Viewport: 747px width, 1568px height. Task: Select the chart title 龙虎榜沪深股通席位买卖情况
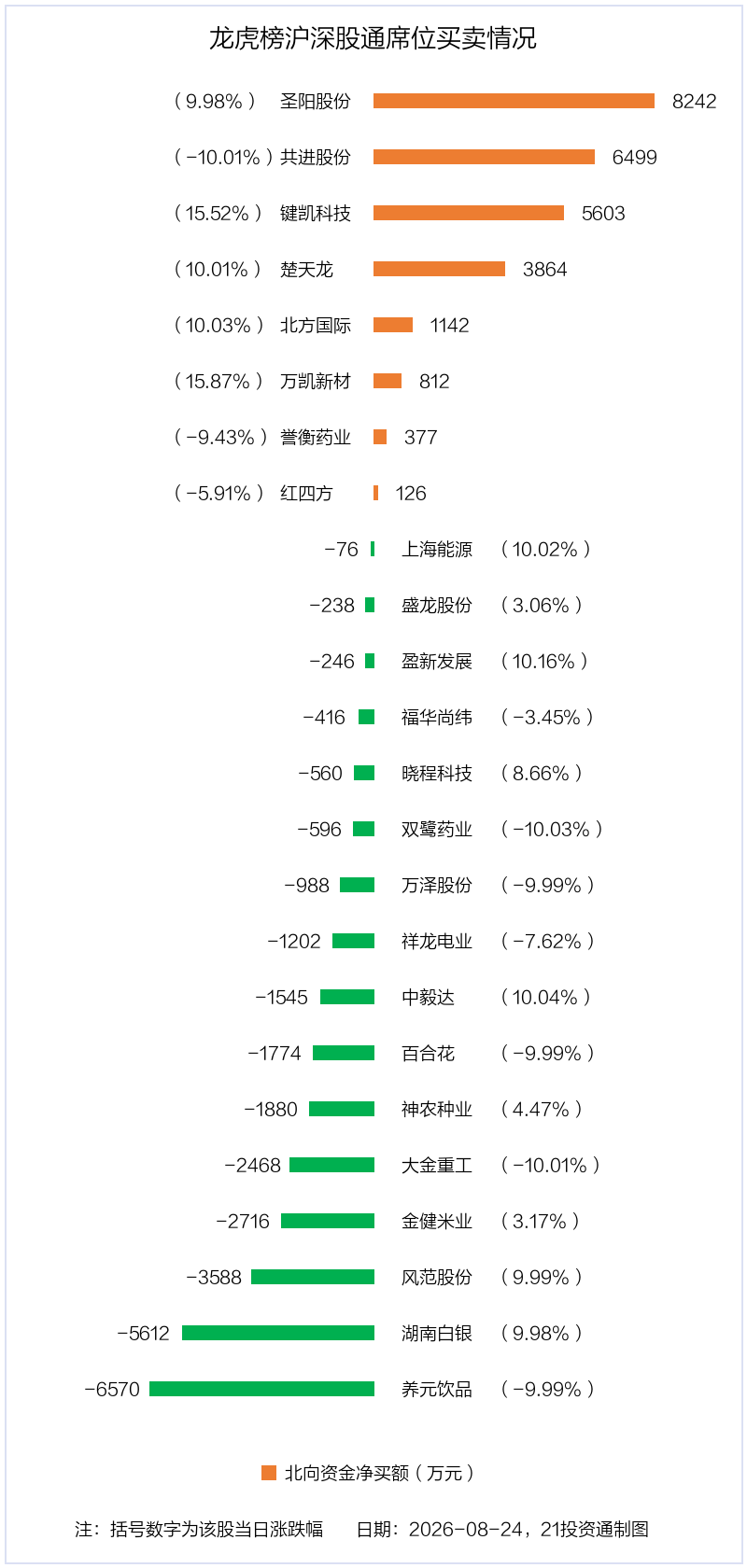click(x=373, y=38)
